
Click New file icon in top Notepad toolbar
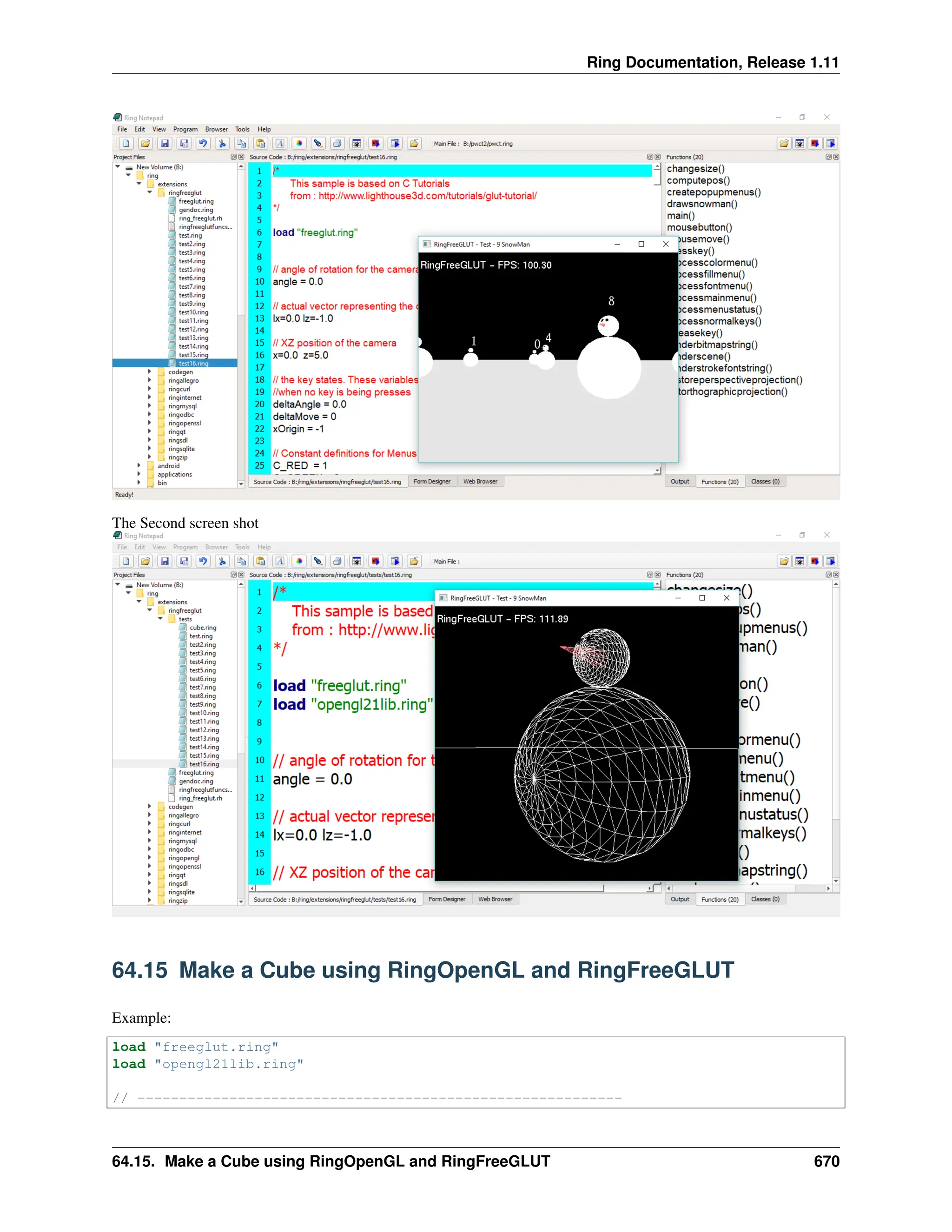pos(126,143)
